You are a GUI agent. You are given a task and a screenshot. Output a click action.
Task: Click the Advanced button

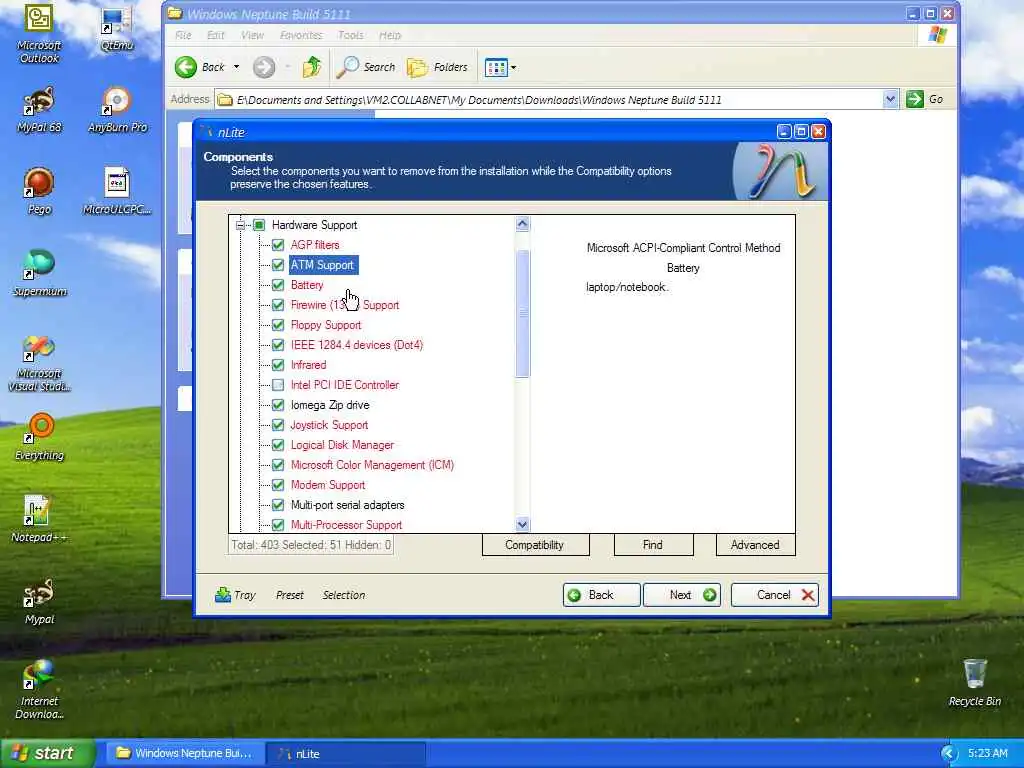[x=756, y=545]
